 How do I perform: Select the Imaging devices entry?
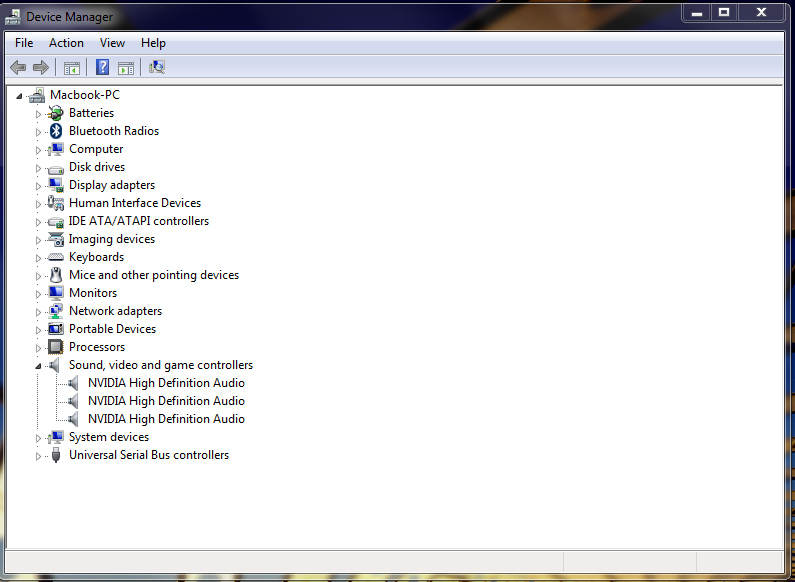click(x=112, y=239)
